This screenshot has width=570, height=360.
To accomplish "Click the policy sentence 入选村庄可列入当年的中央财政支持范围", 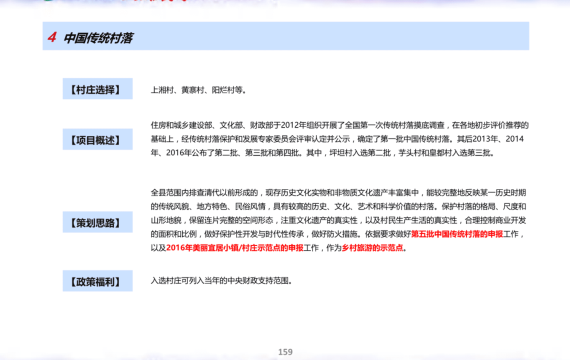I will pos(220,281).
